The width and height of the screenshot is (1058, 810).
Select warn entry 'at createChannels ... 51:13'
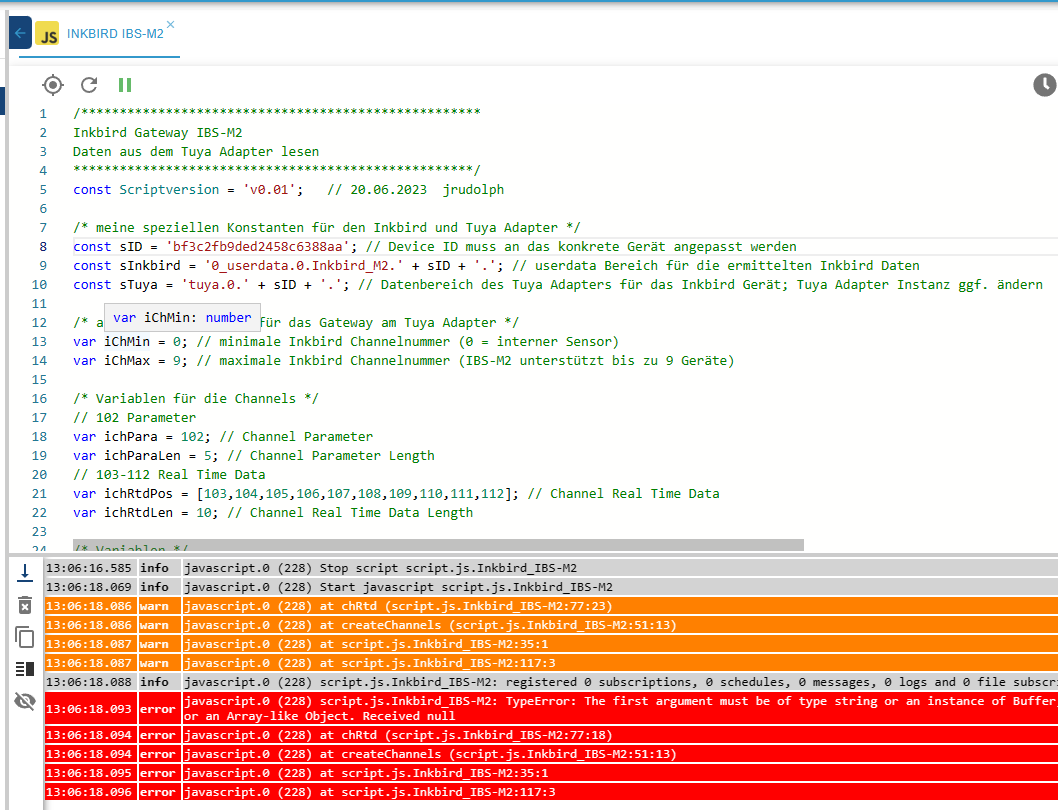(x=551, y=625)
